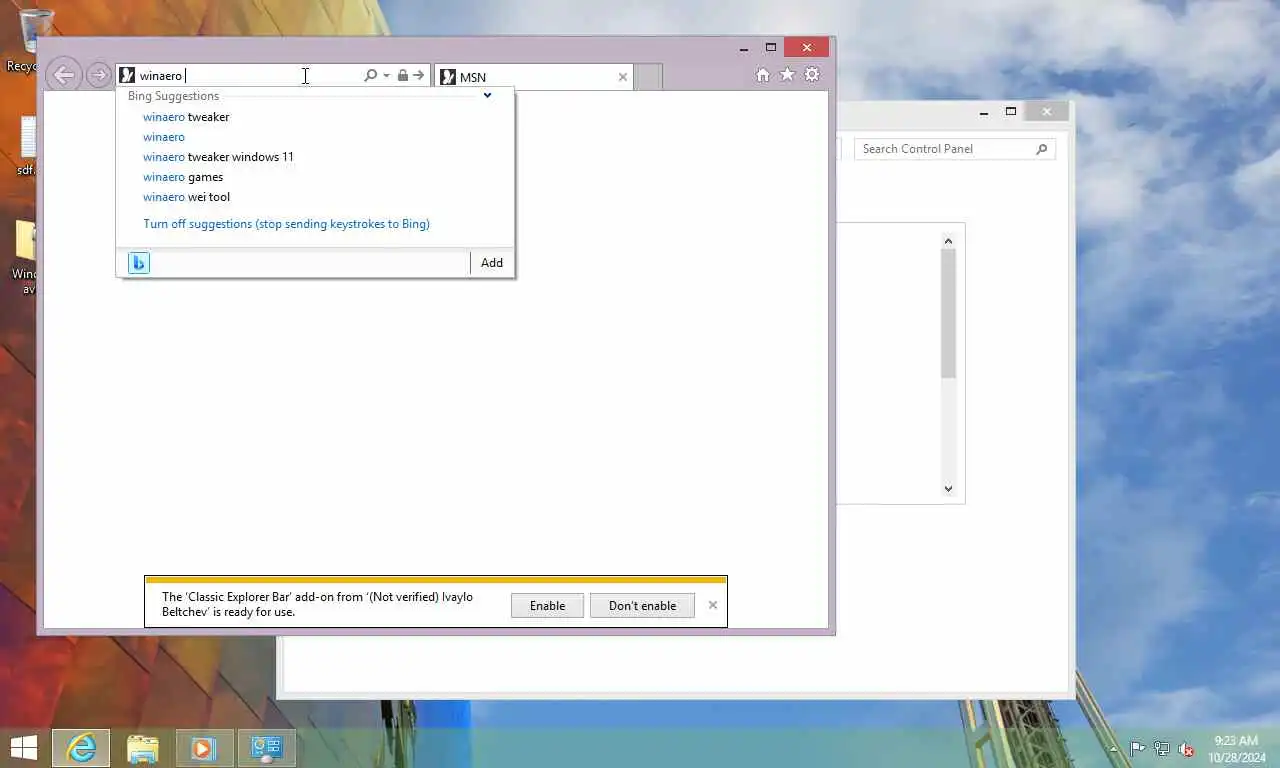This screenshot has width=1280, height=768.
Task: Open the taskbar clock and date
Action: tap(1236, 749)
